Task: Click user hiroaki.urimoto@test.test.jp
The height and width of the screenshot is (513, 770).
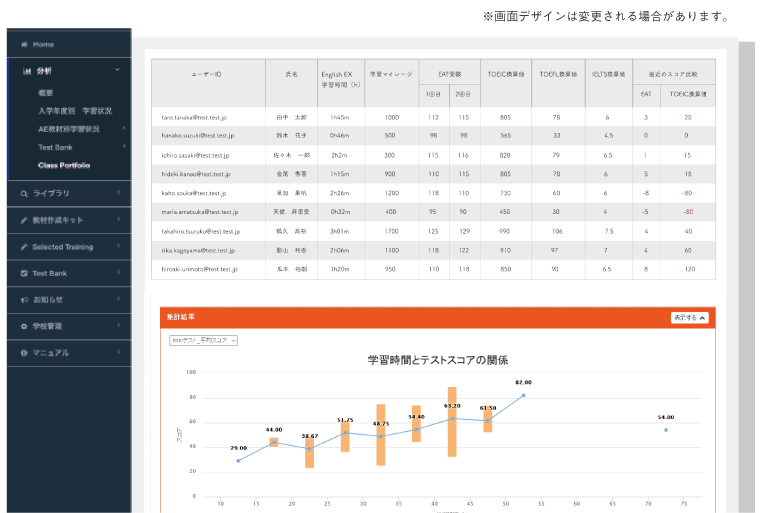Action: point(199,270)
